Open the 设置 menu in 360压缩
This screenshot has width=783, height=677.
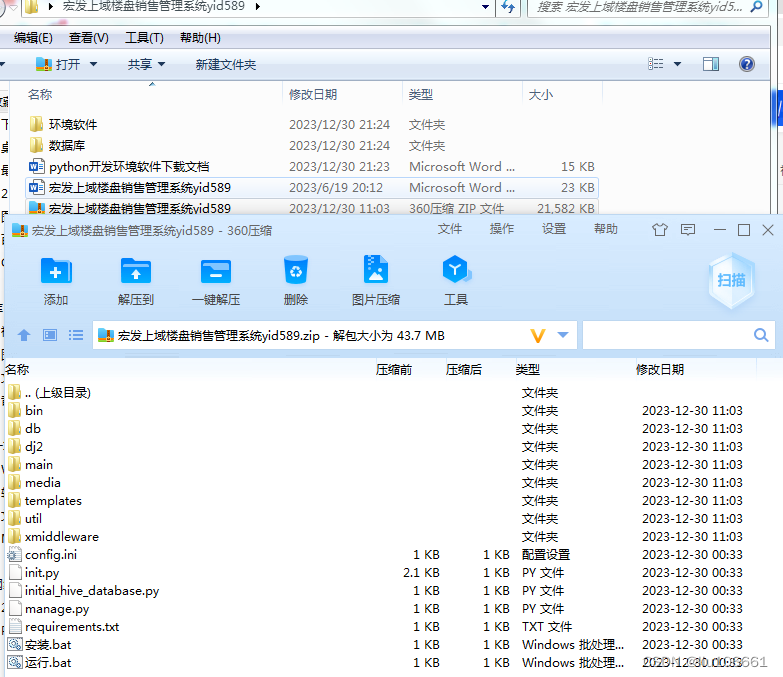coord(554,229)
